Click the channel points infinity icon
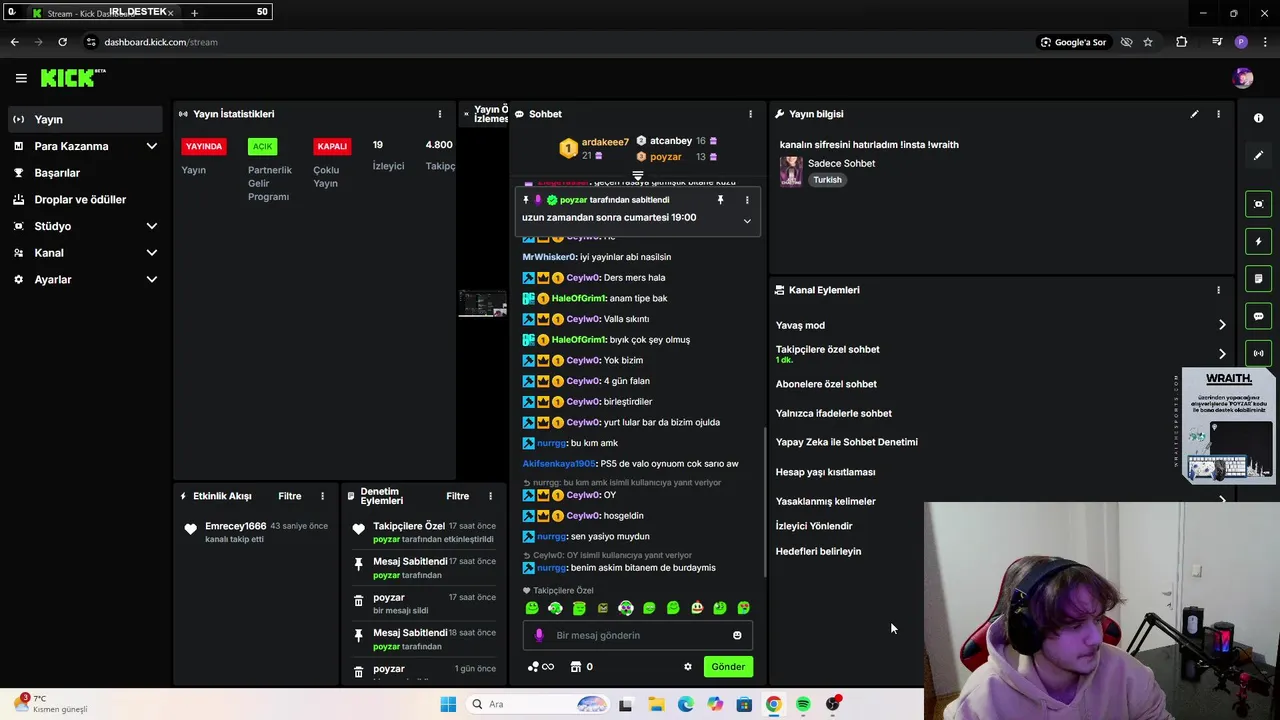 (x=541, y=667)
